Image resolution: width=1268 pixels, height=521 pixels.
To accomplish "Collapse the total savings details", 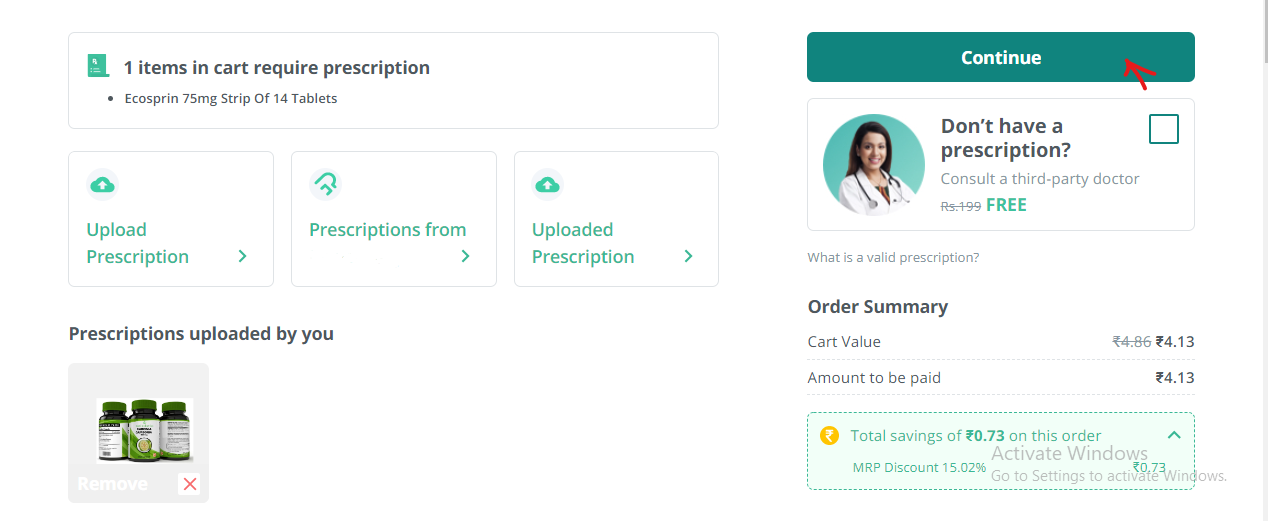I will pos(1174,435).
